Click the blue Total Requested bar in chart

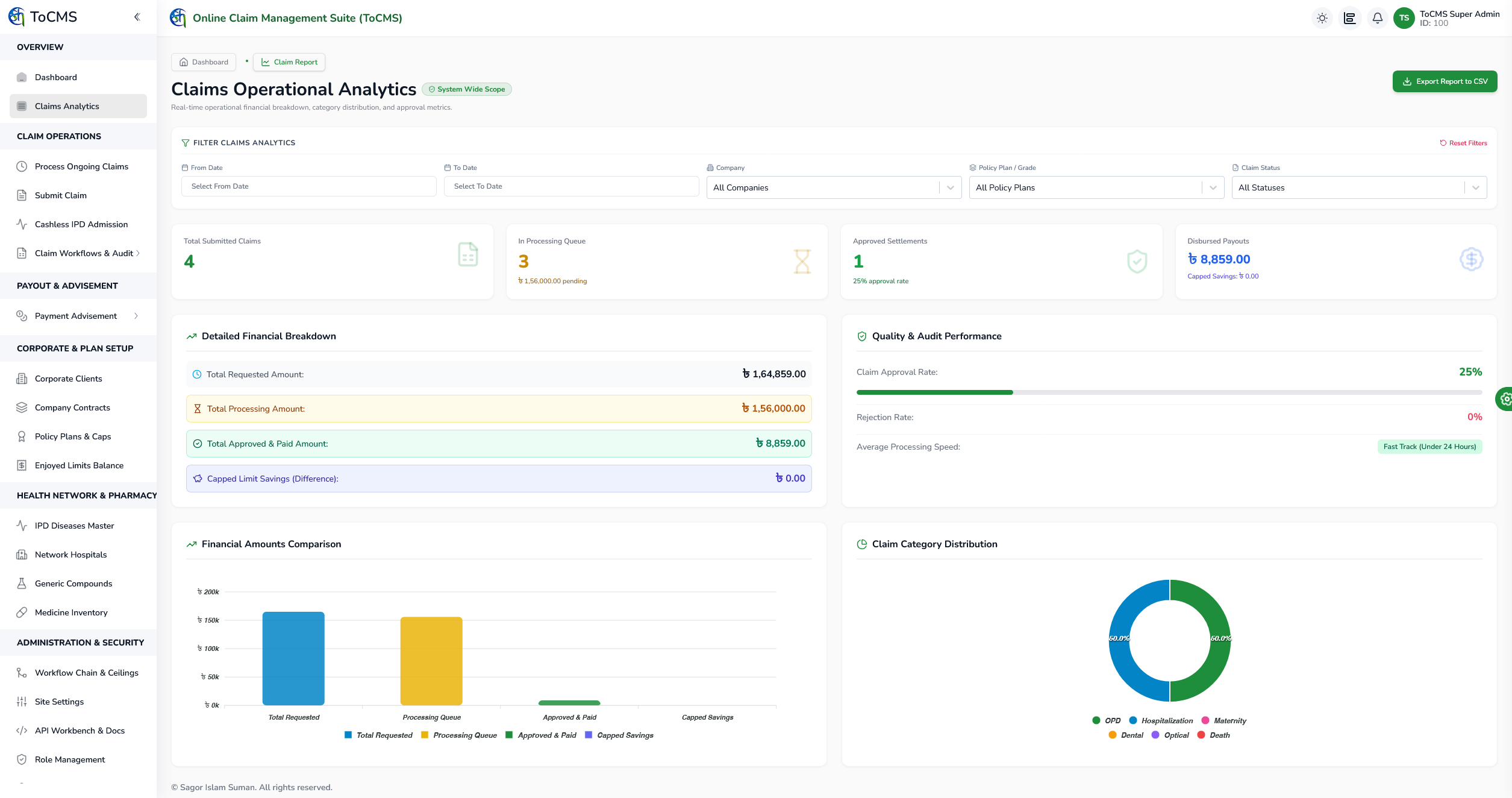coord(293,658)
